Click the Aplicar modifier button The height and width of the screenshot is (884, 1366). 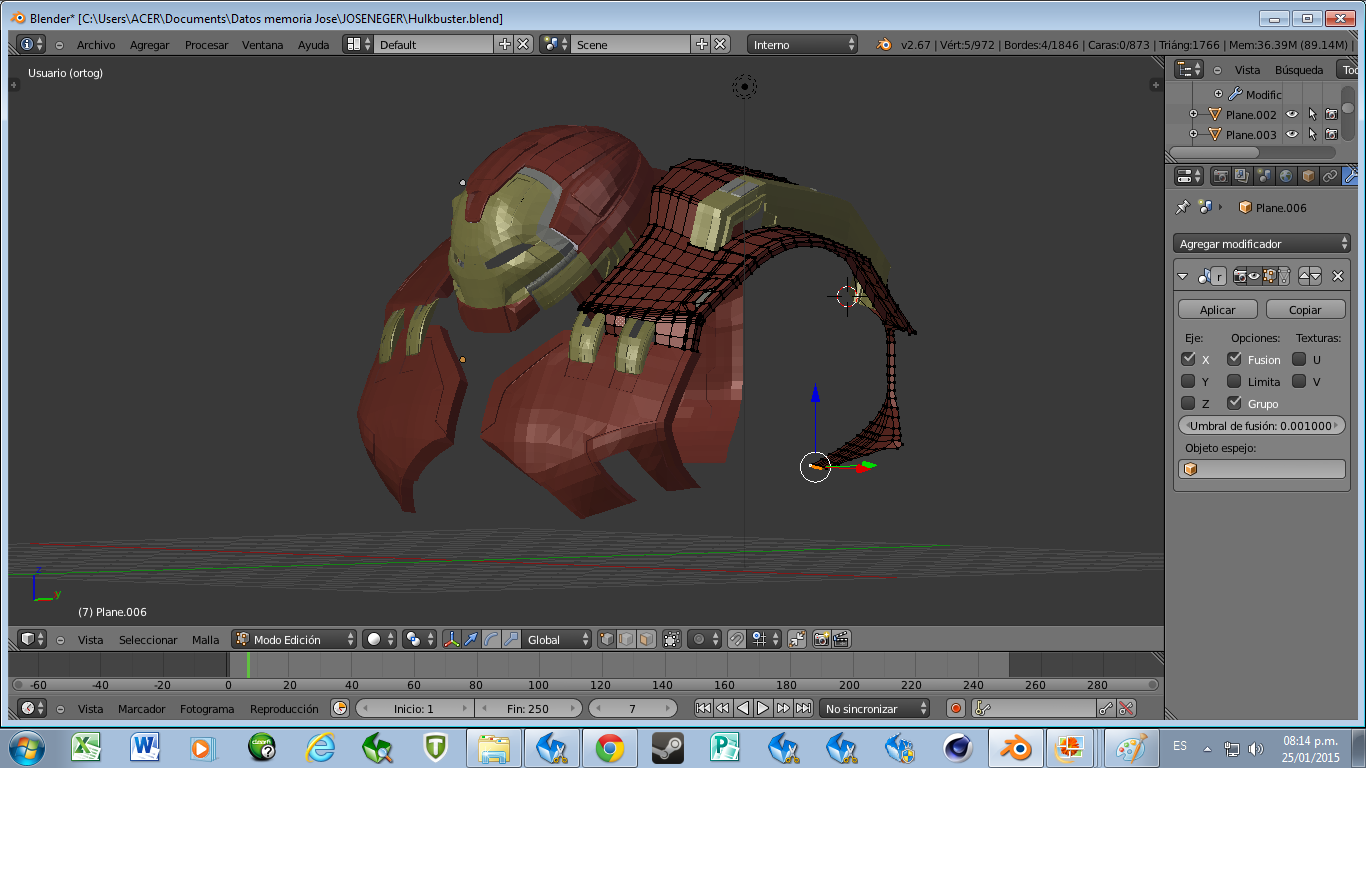pyautogui.click(x=1217, y=309)
